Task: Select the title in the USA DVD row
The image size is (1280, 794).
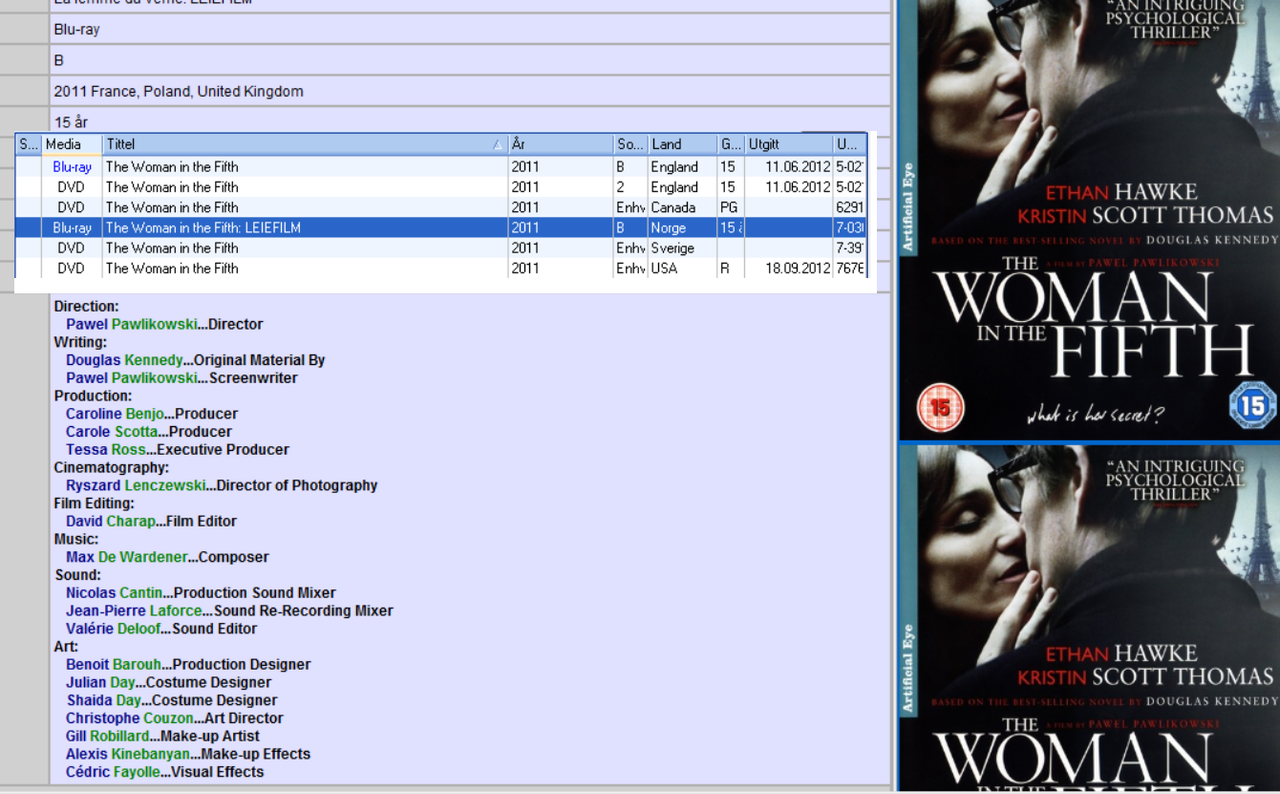Action: click(x=172, y=268)
